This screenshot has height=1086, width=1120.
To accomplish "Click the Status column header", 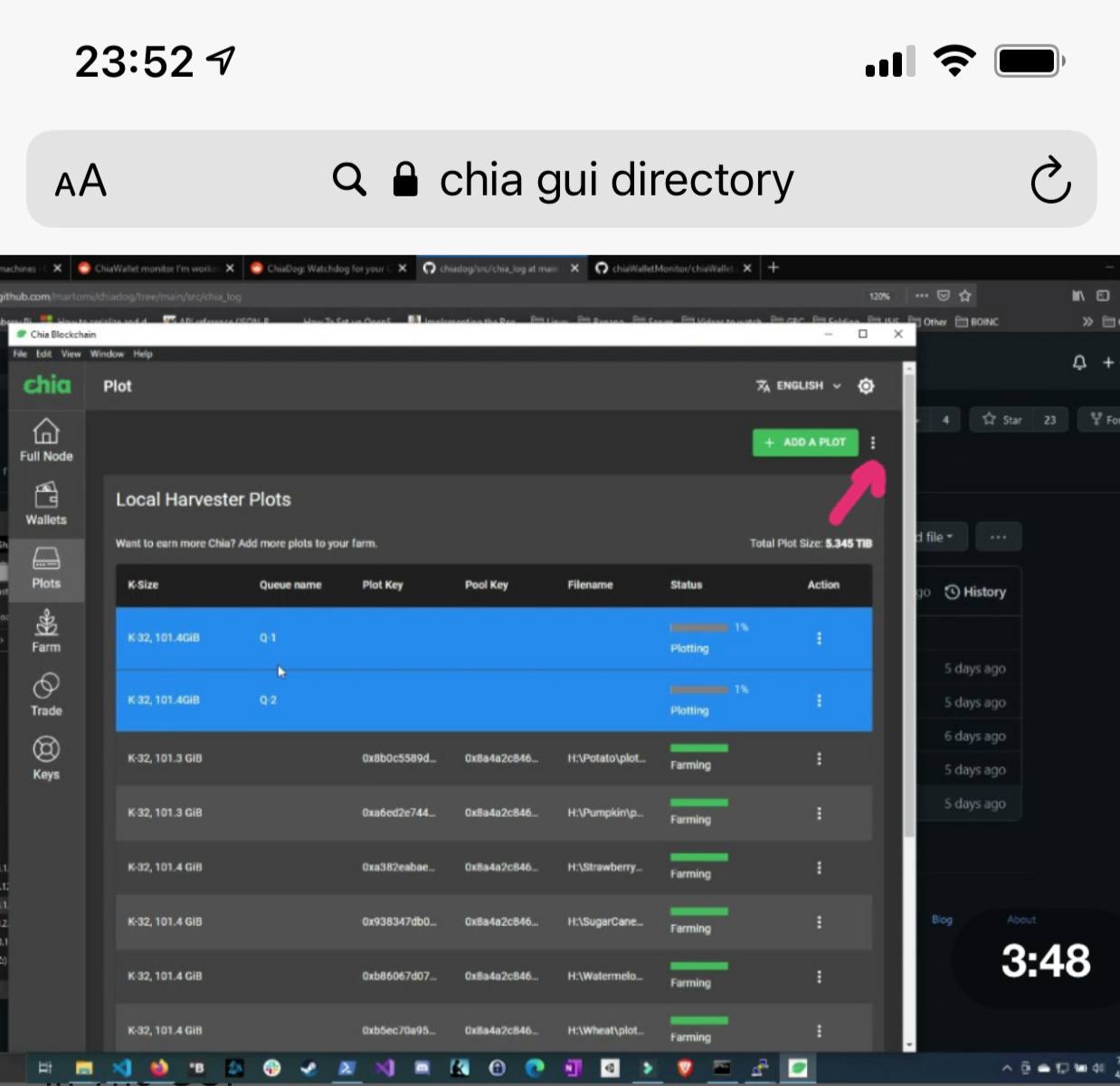I will [686, 585].
